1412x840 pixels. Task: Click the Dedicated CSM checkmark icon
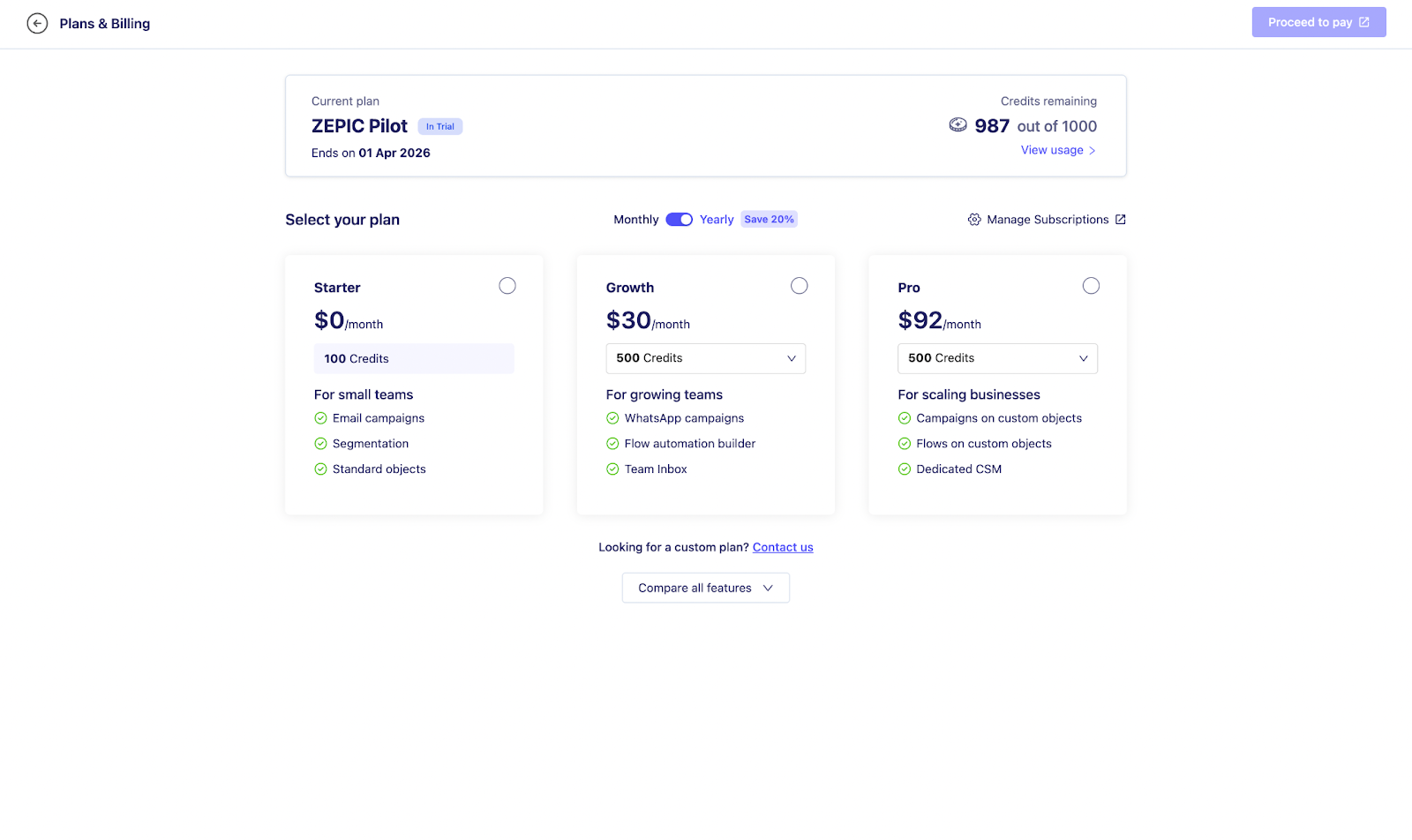[905, 469]
